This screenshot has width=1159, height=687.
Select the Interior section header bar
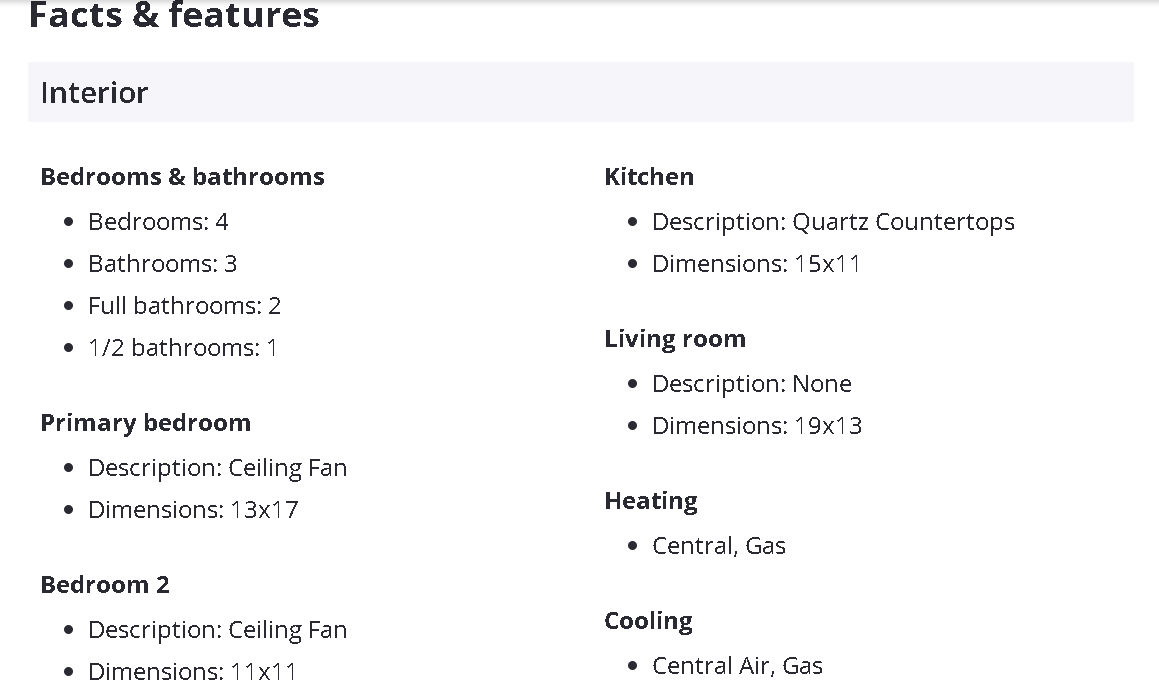(x=580, y=92)
